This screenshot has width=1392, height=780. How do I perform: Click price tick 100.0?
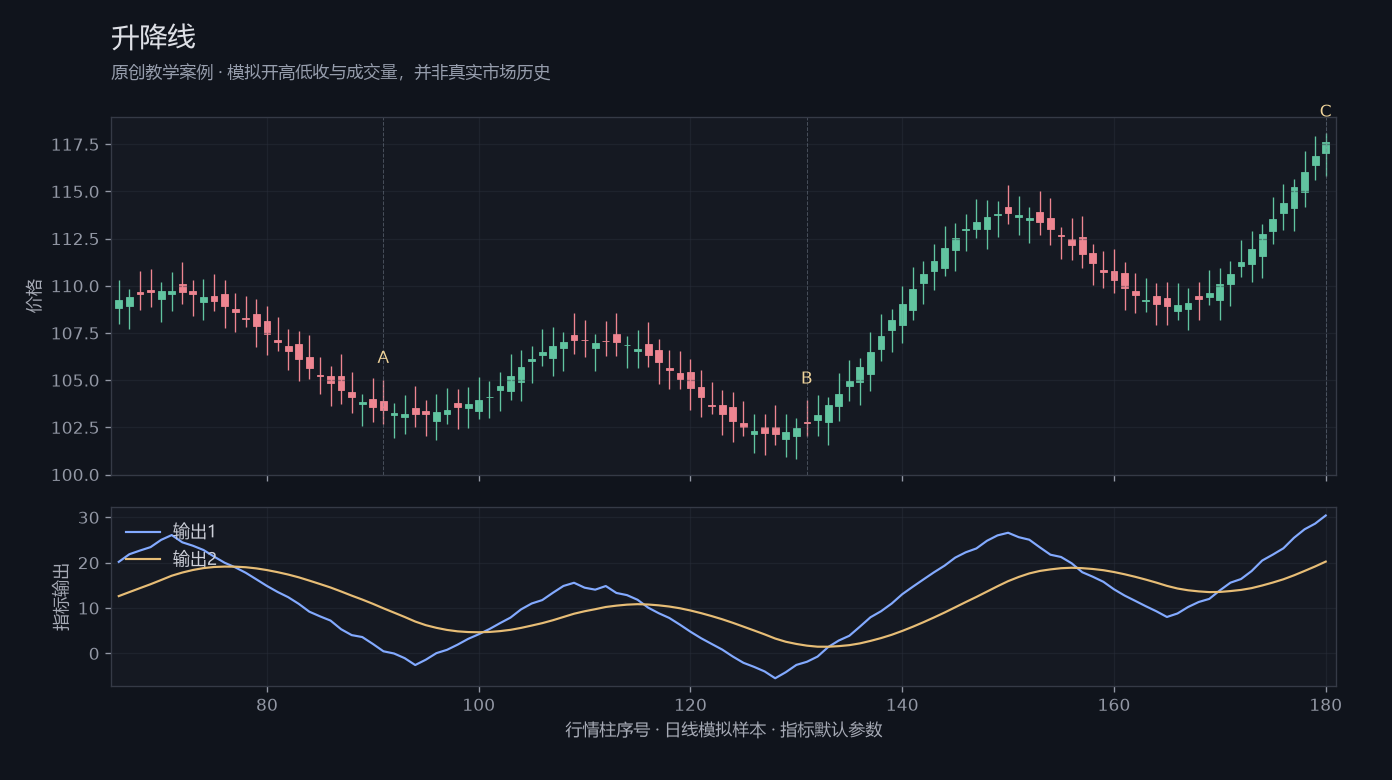[76, 475]
